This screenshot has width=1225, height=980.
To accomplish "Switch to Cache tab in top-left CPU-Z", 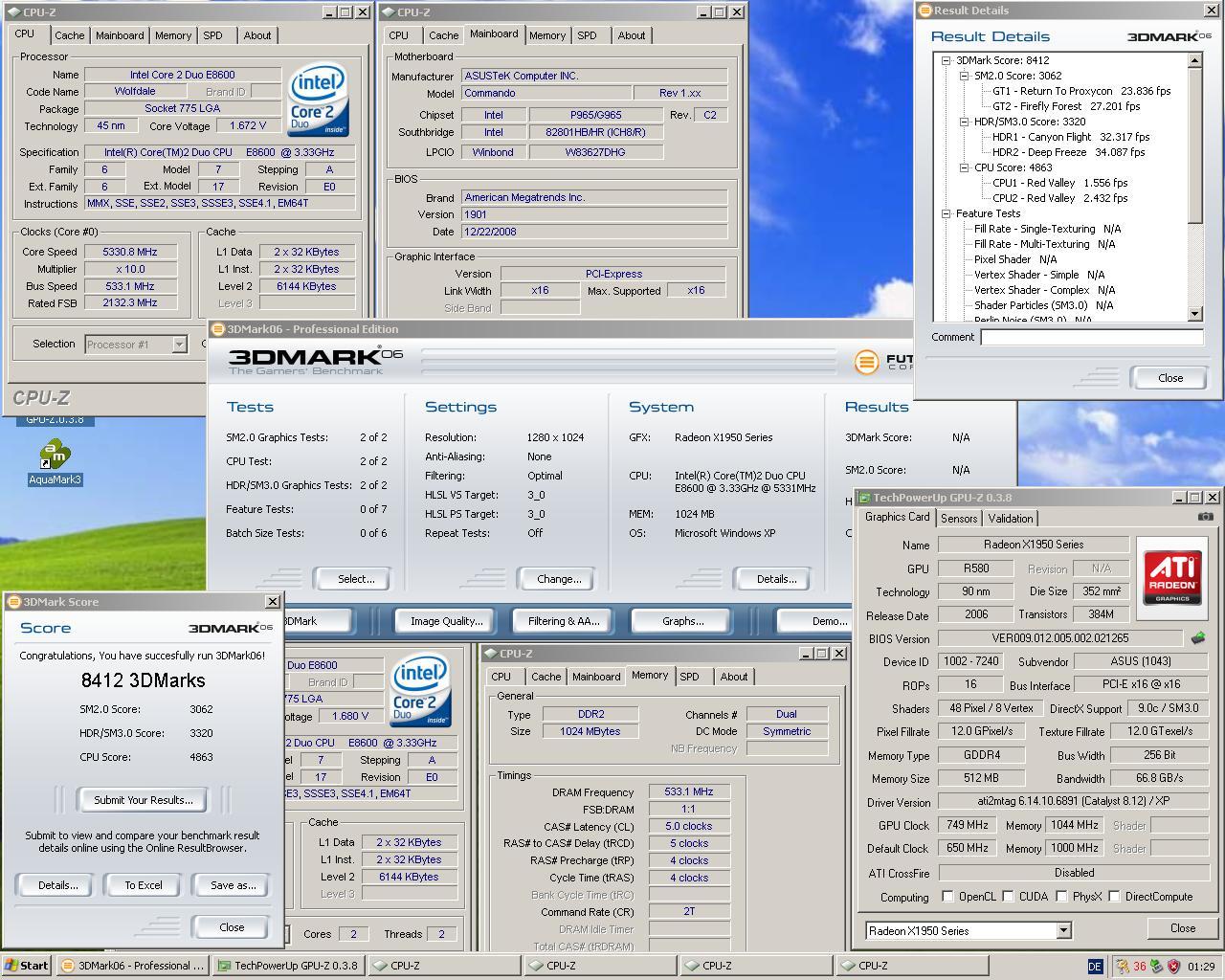I will pos(69,35).
